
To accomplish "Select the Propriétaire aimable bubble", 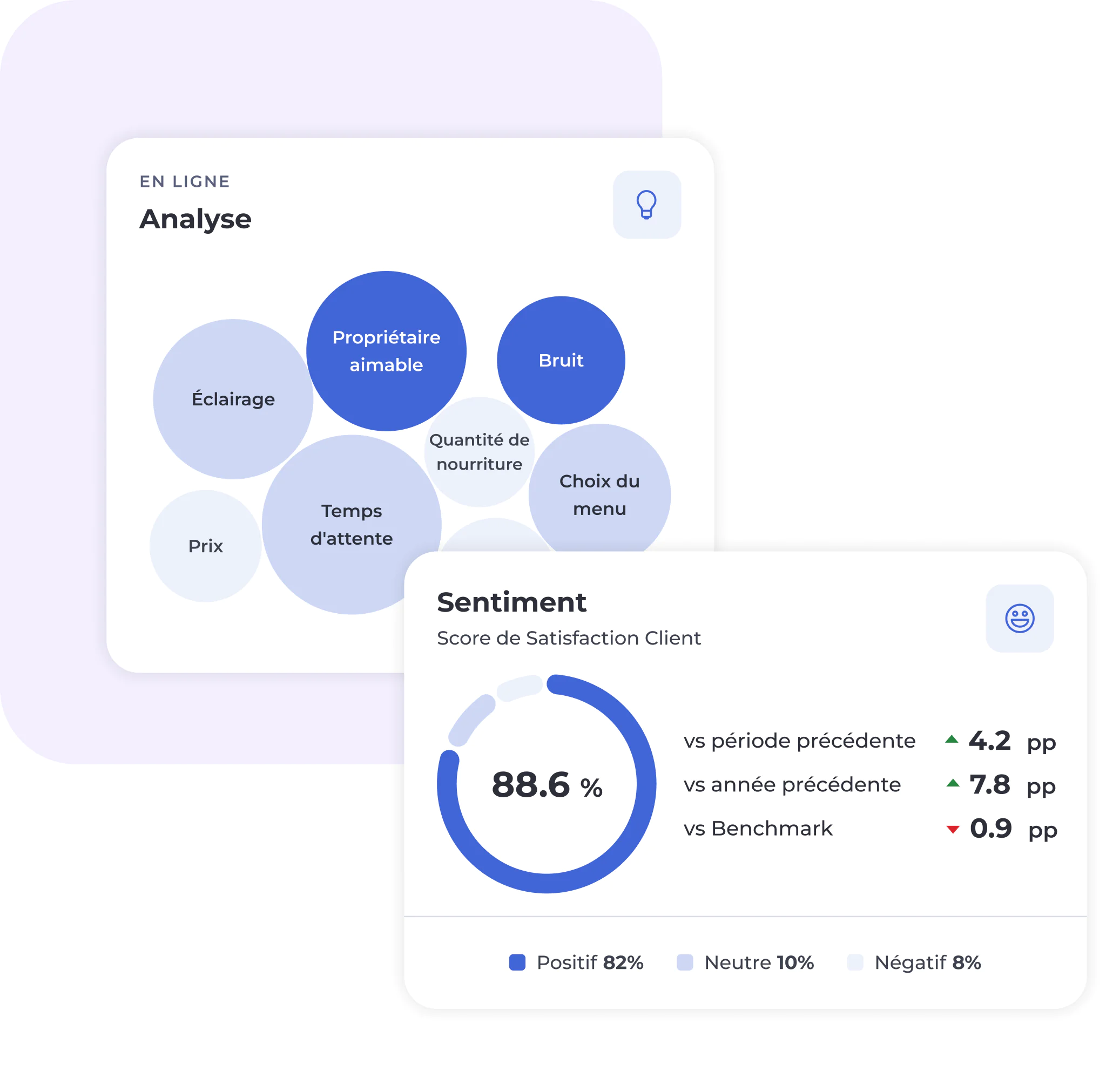I will click(x=387, y=351).
